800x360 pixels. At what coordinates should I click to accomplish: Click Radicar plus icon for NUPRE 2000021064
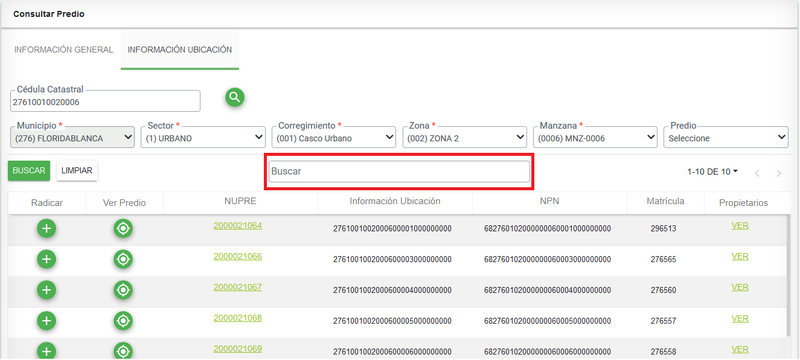point(46,229)
